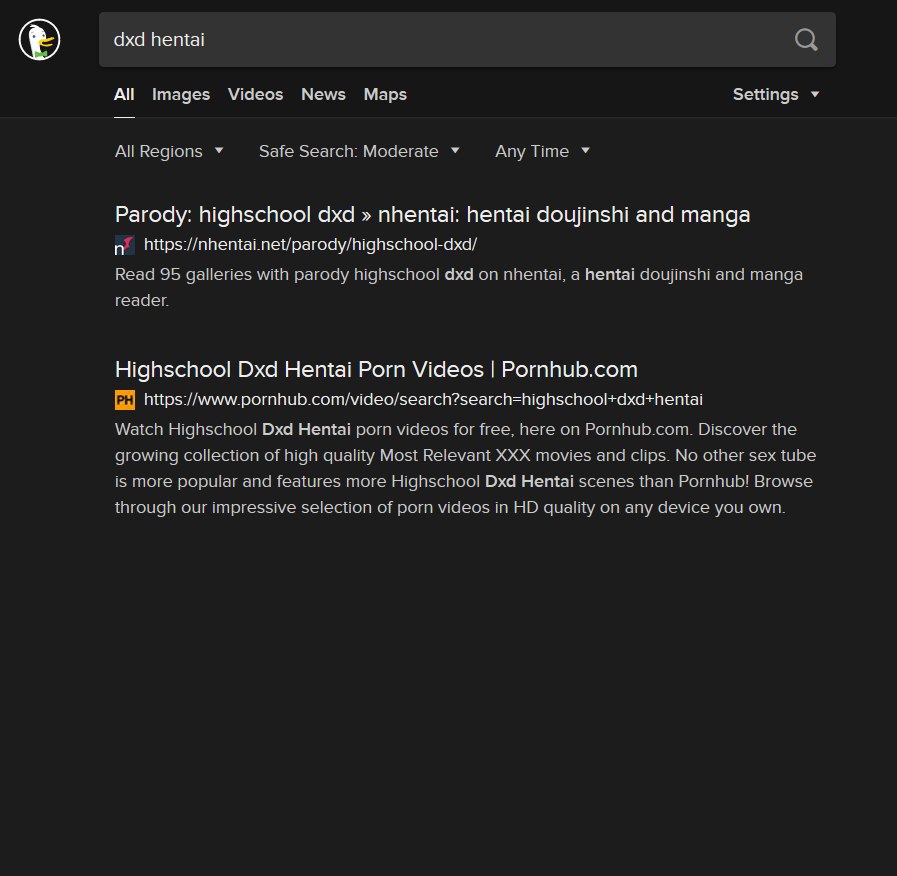Click the nhentai.net result URL
Image resolution: width=897 pixels, height=876 pixels.
(310, 244)
